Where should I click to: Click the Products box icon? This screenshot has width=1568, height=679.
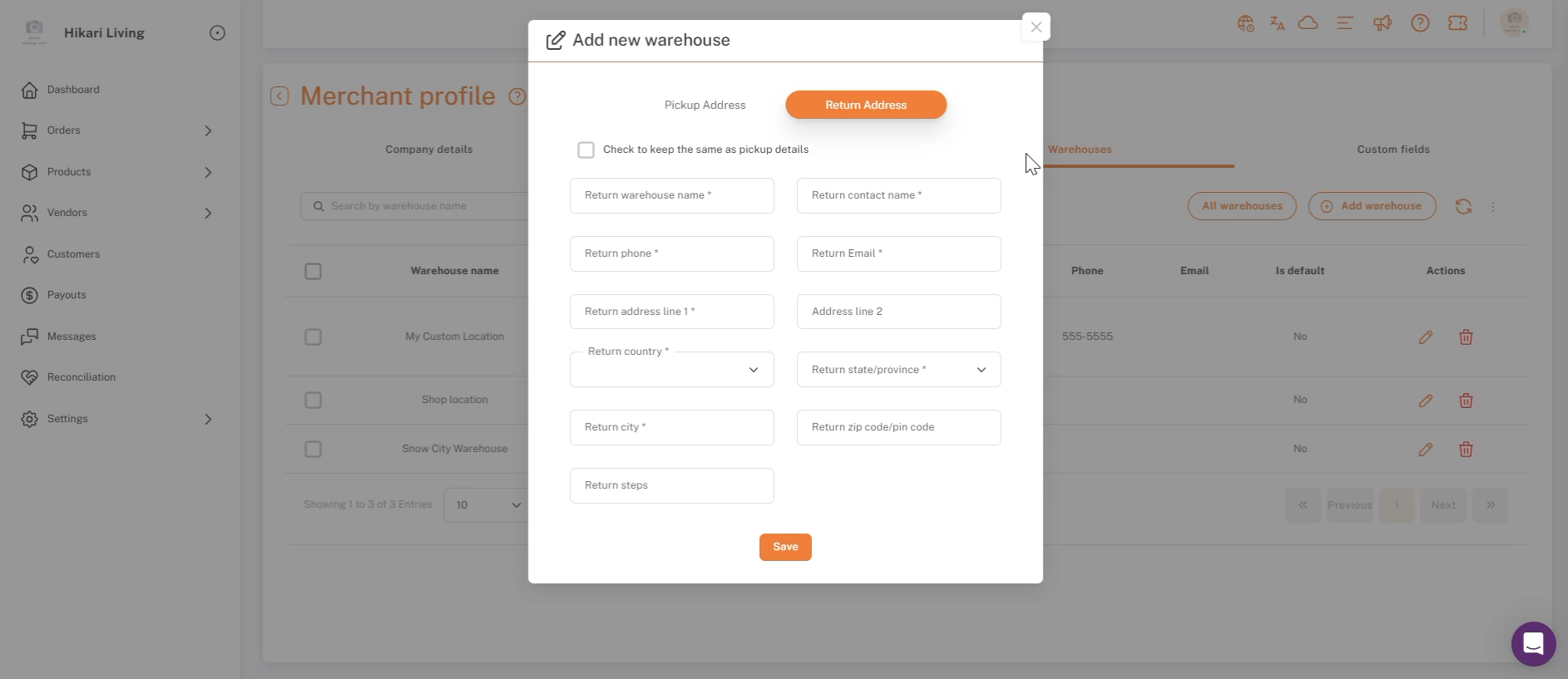(x=30, y=172)
